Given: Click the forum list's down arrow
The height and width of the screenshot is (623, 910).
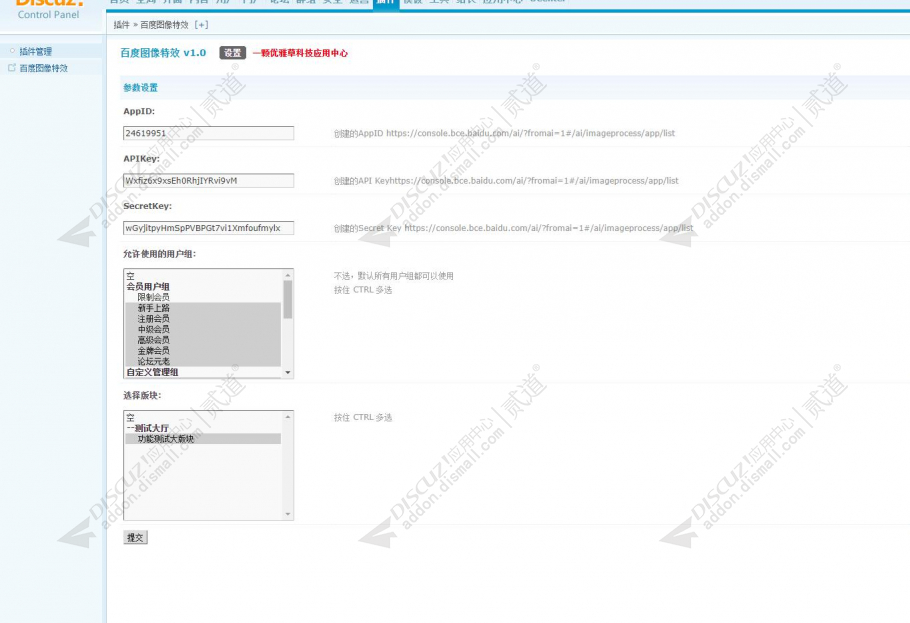Looking at the screenshot, I should coord(288,514).
